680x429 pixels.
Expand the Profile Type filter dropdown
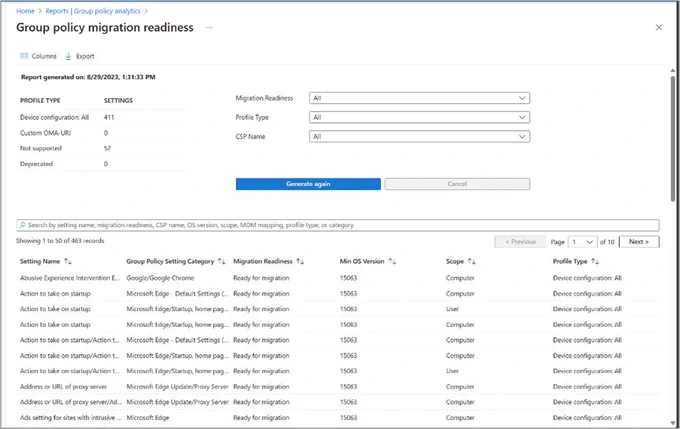tap(419, 117)
